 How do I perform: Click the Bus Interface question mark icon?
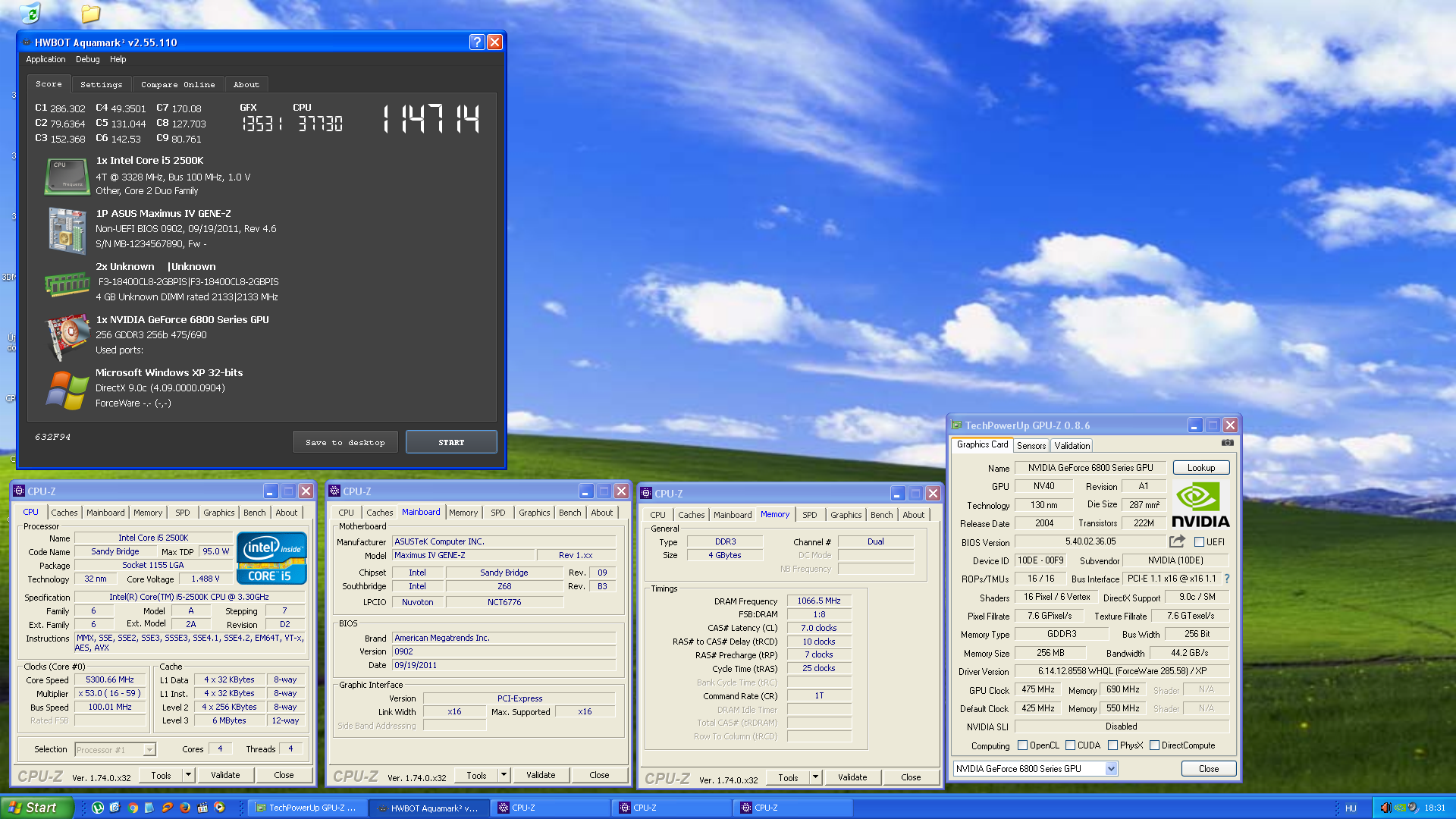[x=1226, y=579]
